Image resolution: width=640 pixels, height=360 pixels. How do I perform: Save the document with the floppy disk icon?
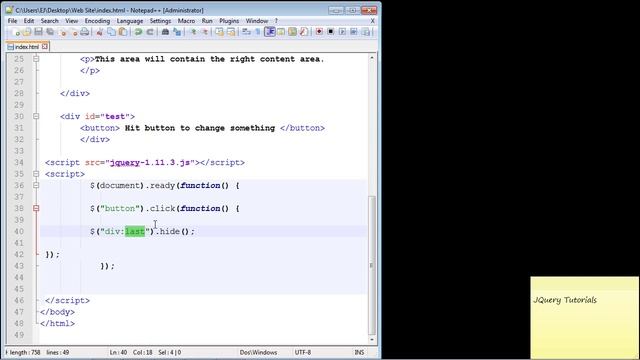(x=38, y=32)
